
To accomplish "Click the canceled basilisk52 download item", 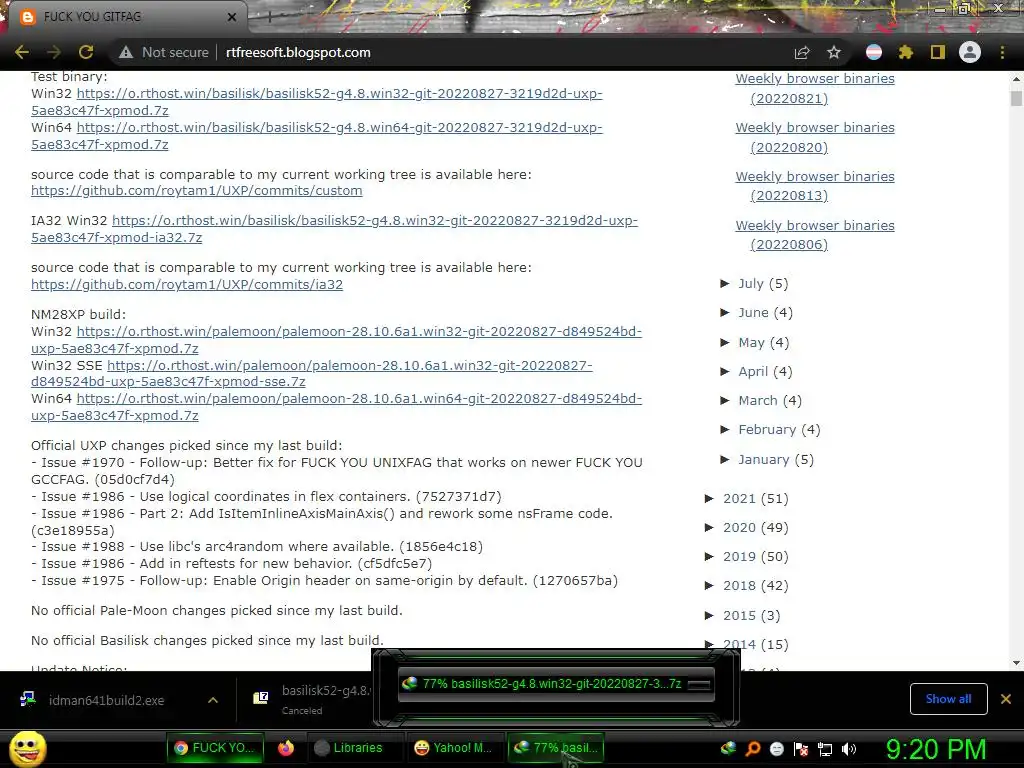I will coord(313,699).
